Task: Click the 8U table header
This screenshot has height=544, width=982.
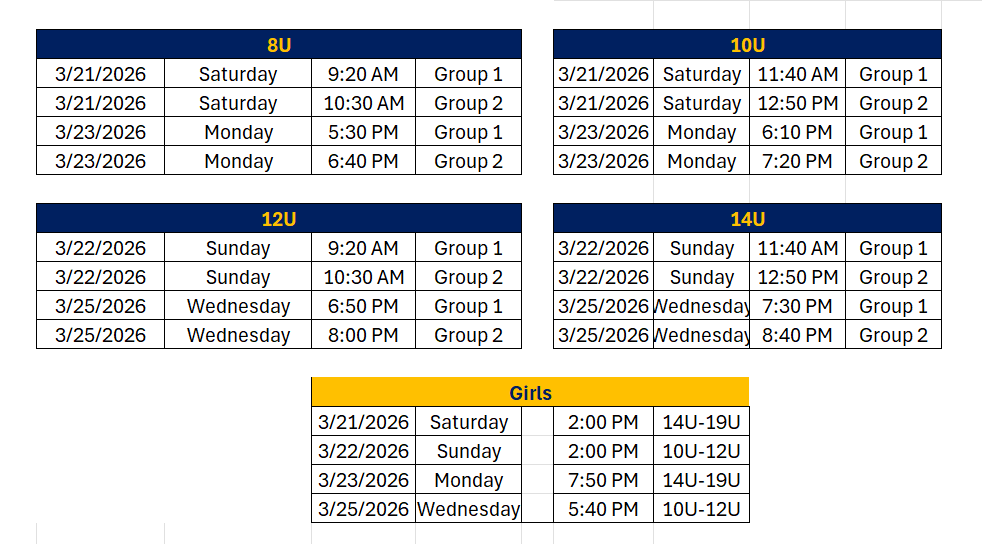Action: [279, 45]
